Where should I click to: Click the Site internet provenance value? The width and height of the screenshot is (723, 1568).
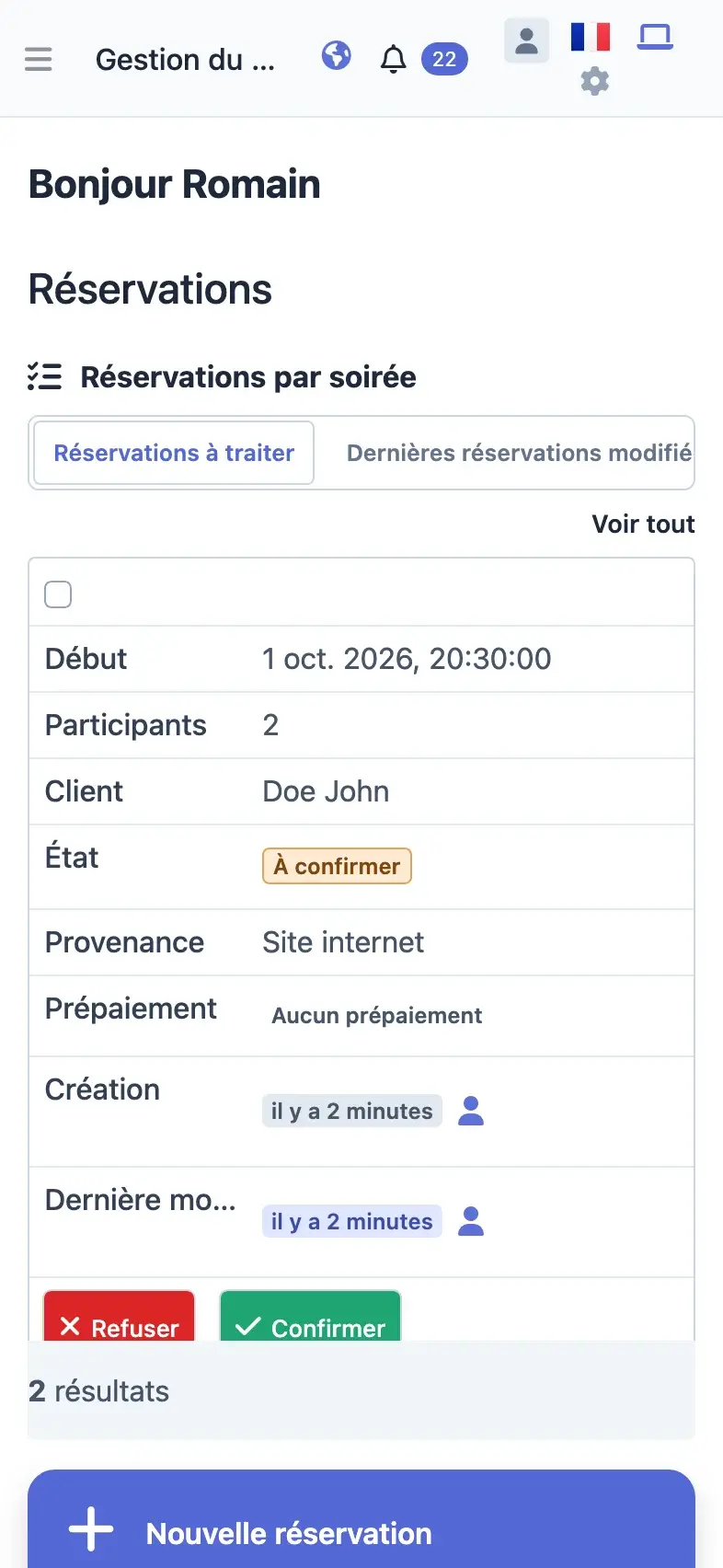coord(343,942)
